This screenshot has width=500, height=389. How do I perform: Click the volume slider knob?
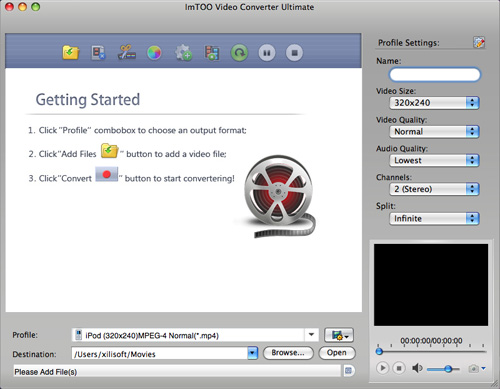pos(448,369)
